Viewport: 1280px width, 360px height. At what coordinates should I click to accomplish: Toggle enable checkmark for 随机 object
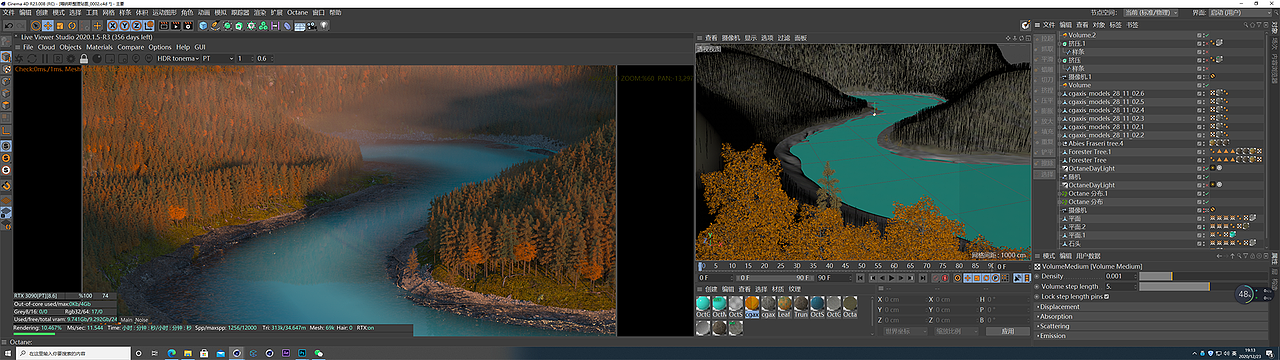click(1207, 177)
